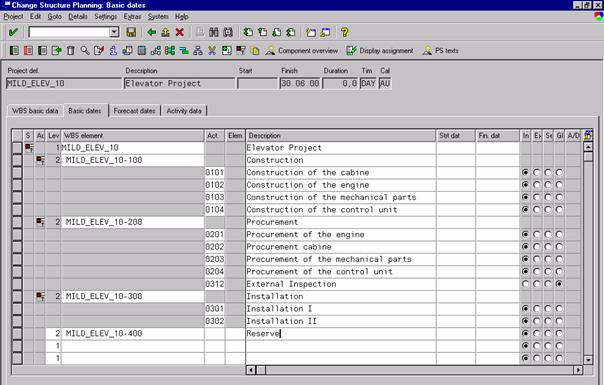This screenshot has height=385, width=604.
Task: Click the scissors cut icon
Action: coord(212,50)
